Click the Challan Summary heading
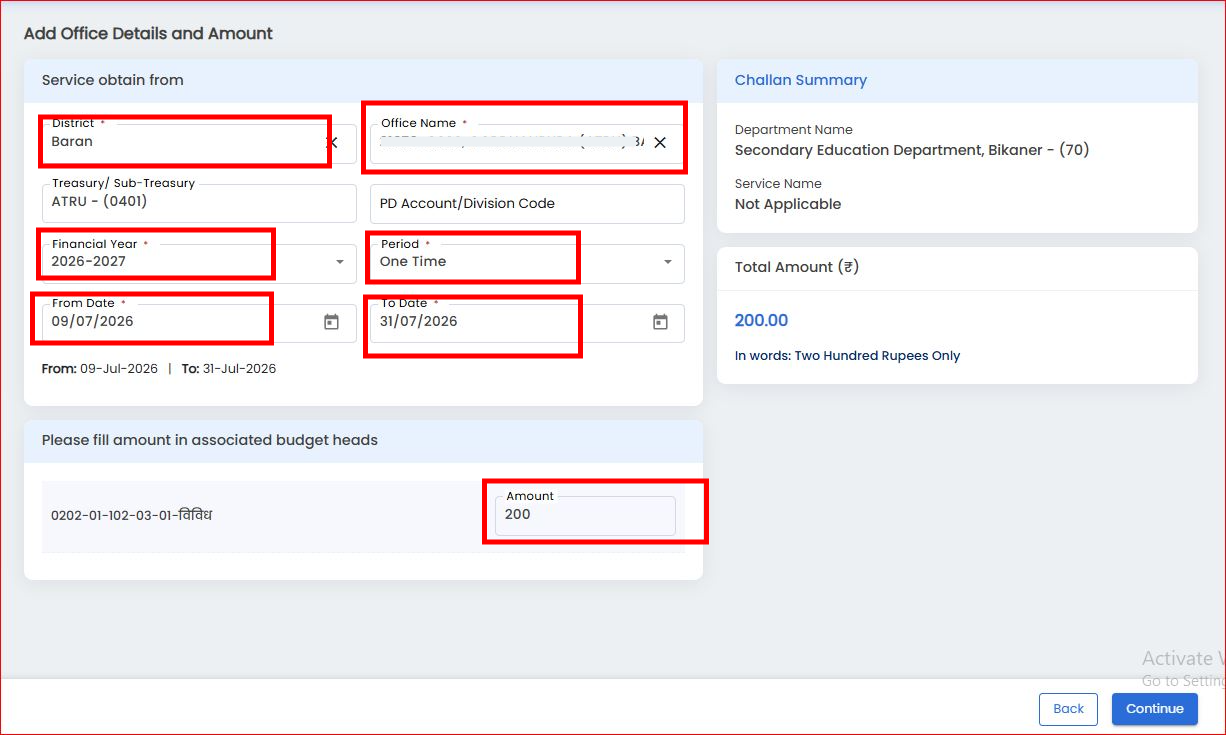Viewport: 1226px width, 735px height. 801,80
